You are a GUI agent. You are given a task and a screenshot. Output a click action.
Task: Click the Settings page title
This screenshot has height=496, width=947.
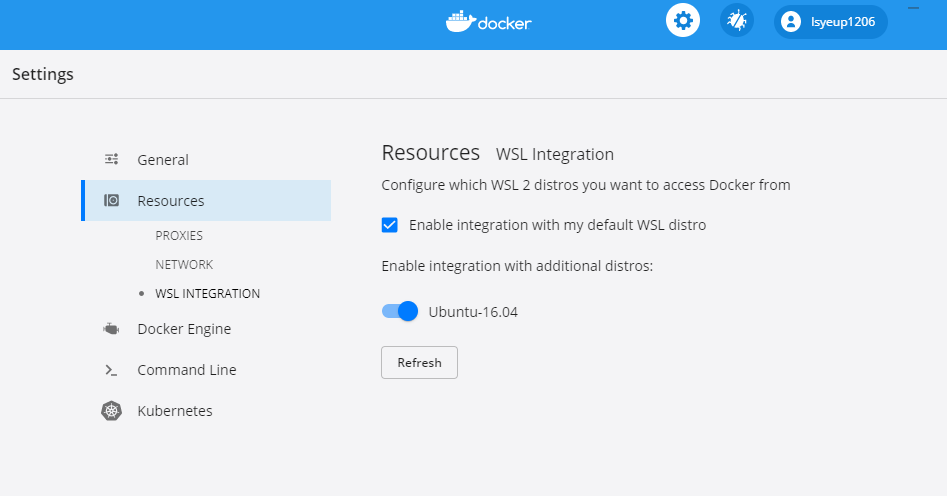click(x=43, y=74)
